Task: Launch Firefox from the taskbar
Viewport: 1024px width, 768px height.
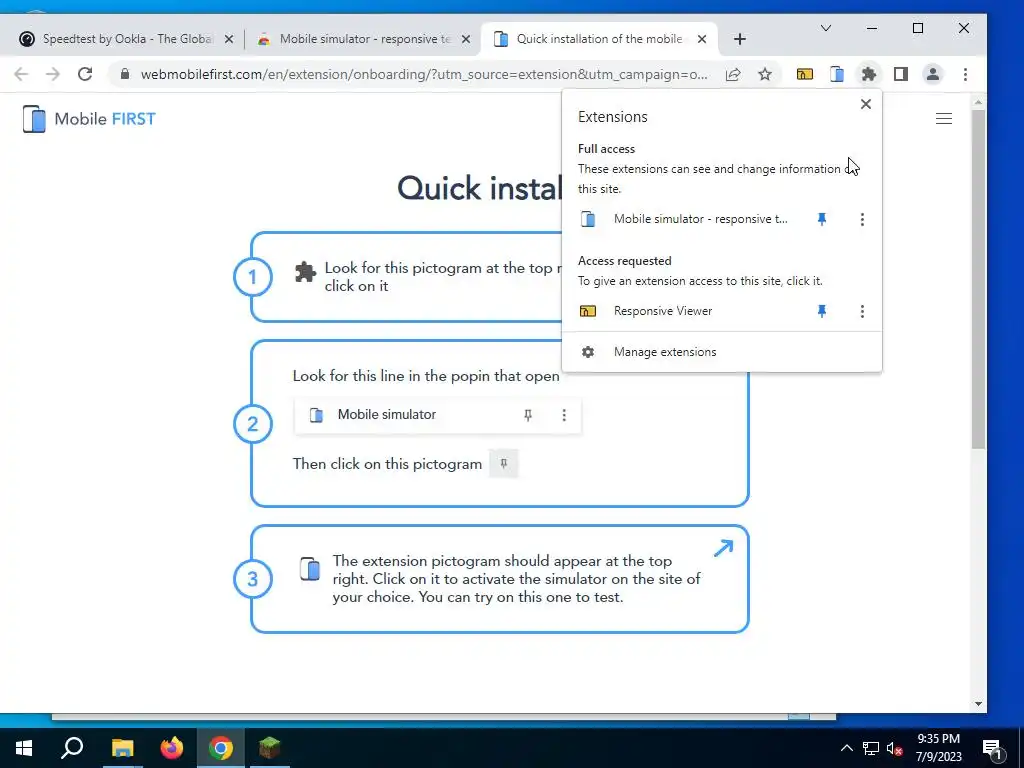Action: (x=172, y=748)
